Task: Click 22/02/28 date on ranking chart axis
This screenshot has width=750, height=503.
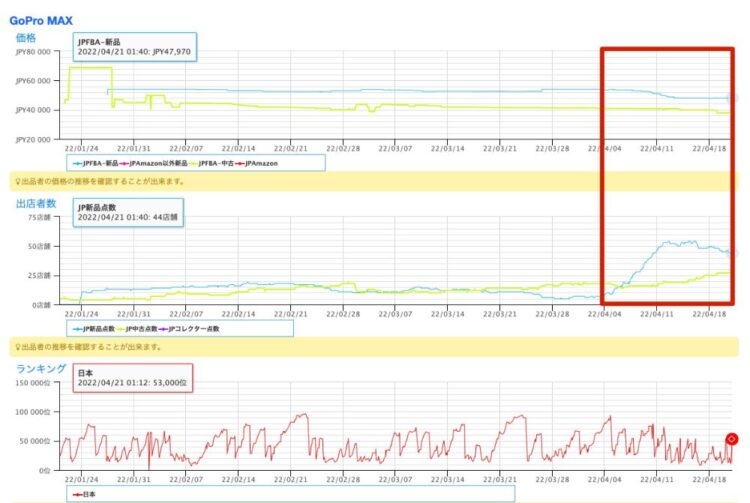Action: pyautogui.click(x=343, y=479)
